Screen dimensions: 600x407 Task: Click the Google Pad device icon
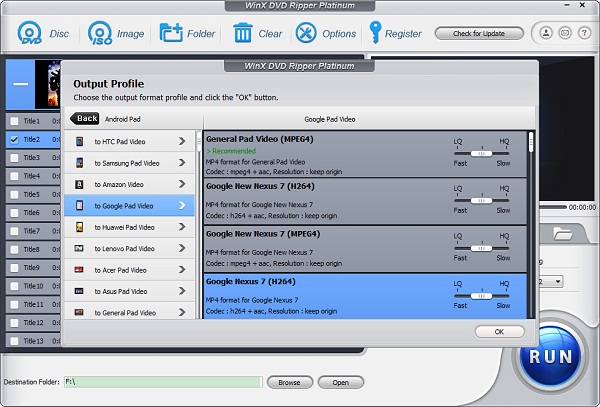(79, 206)
